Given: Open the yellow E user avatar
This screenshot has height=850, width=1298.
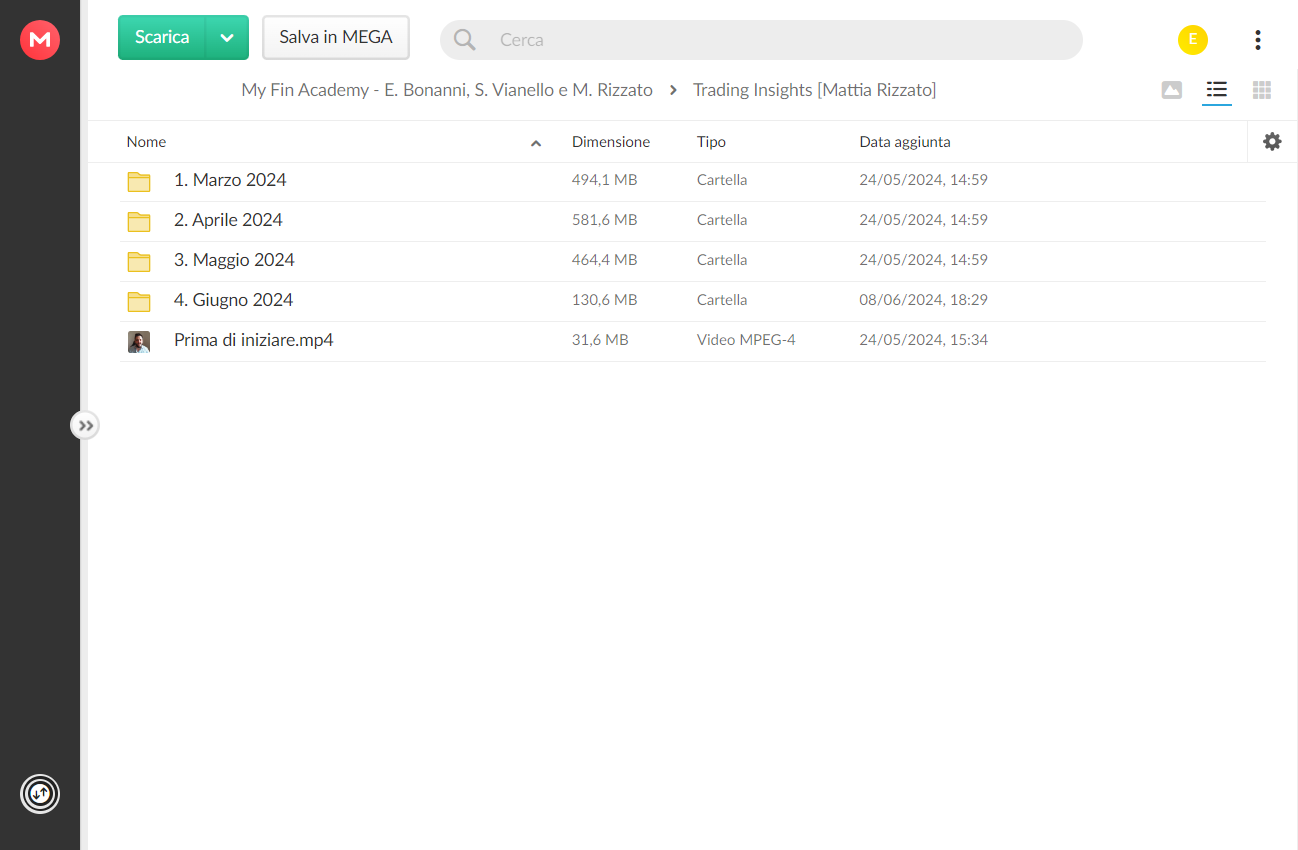Looking at the screenshot, I should coord(1192,40).
